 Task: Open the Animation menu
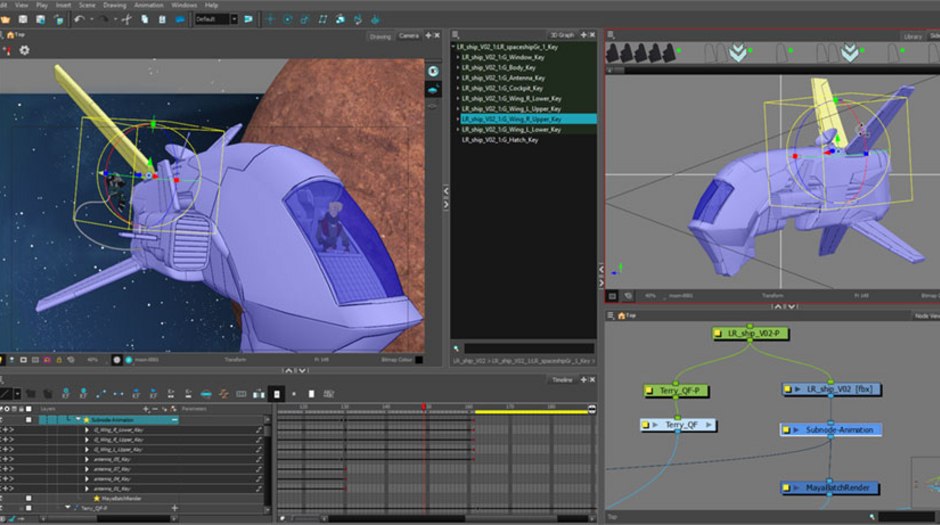coord(149,5)
